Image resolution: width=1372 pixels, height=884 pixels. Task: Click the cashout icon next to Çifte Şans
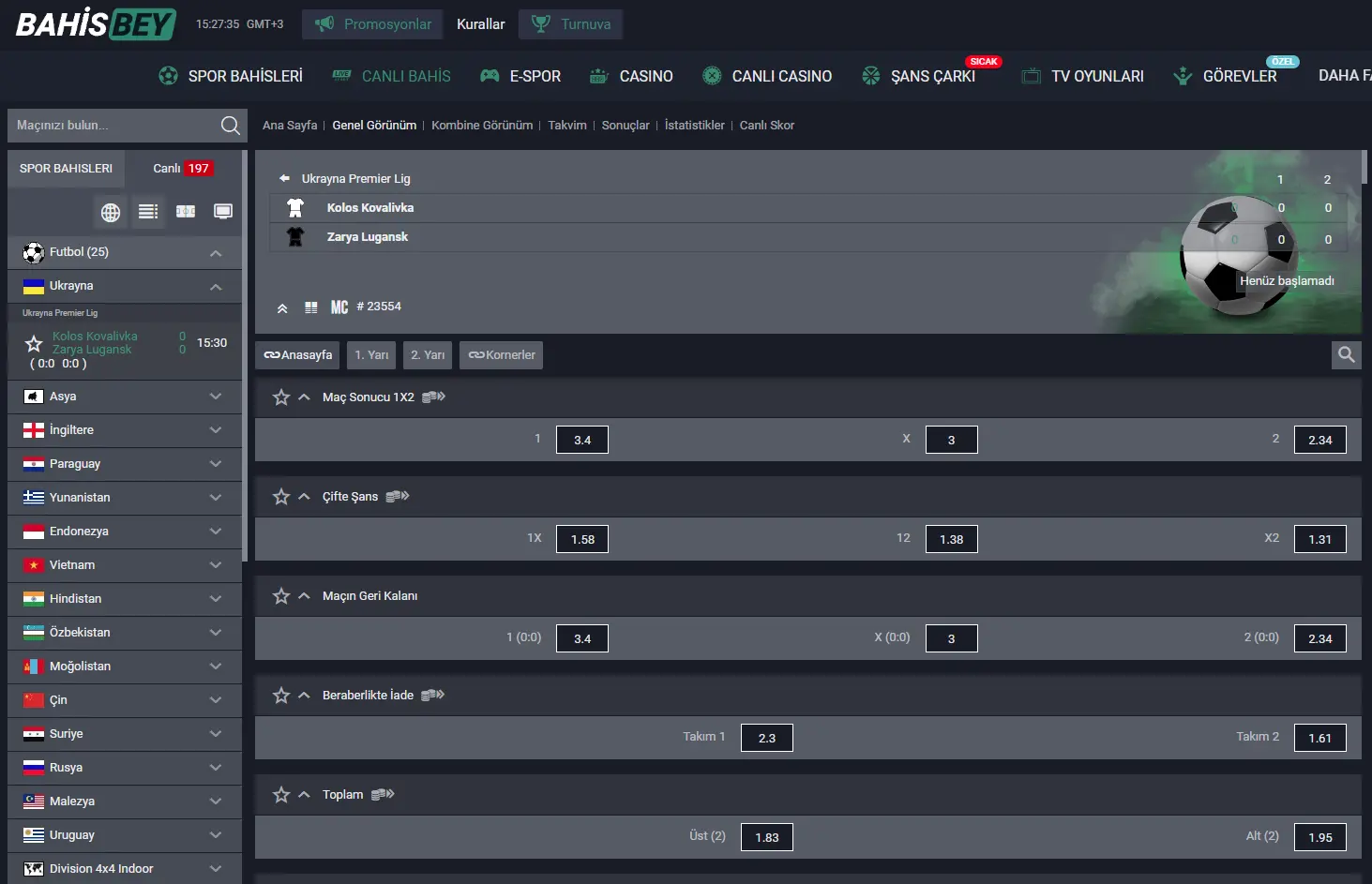398,496
